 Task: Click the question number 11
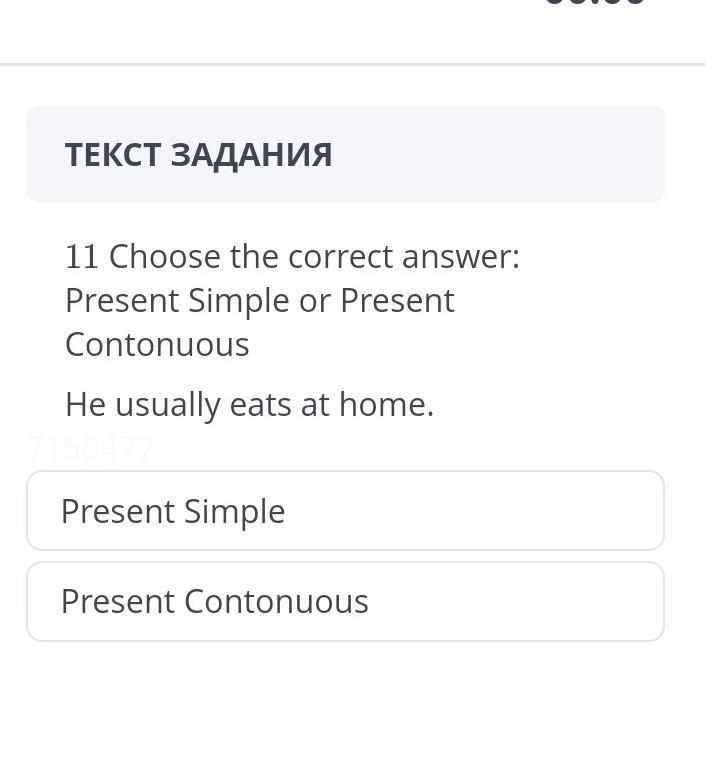pos(81,257)
